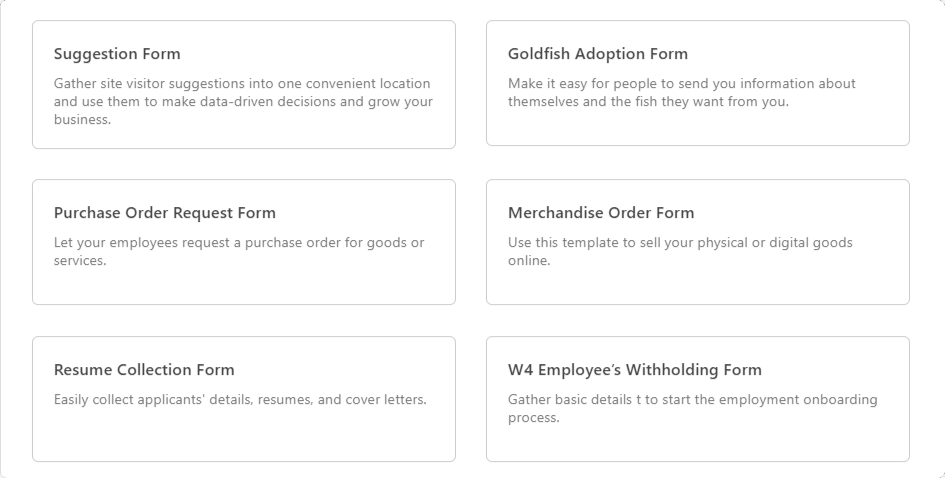Click the Goldfish Adoption Form heading

(x=598, y=54)
